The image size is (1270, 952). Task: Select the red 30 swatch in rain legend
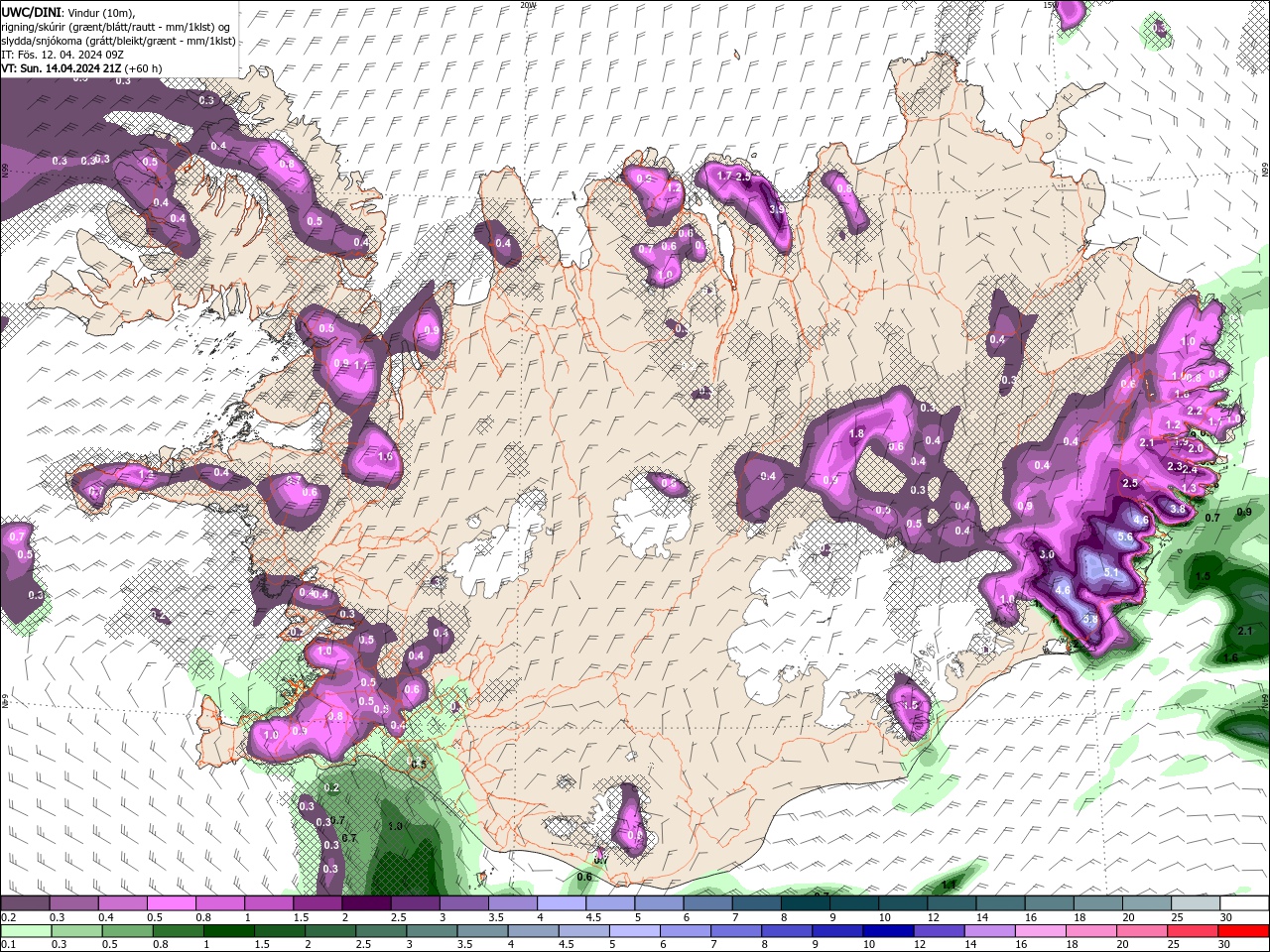pyautogui.click(x=1244, y=931)
